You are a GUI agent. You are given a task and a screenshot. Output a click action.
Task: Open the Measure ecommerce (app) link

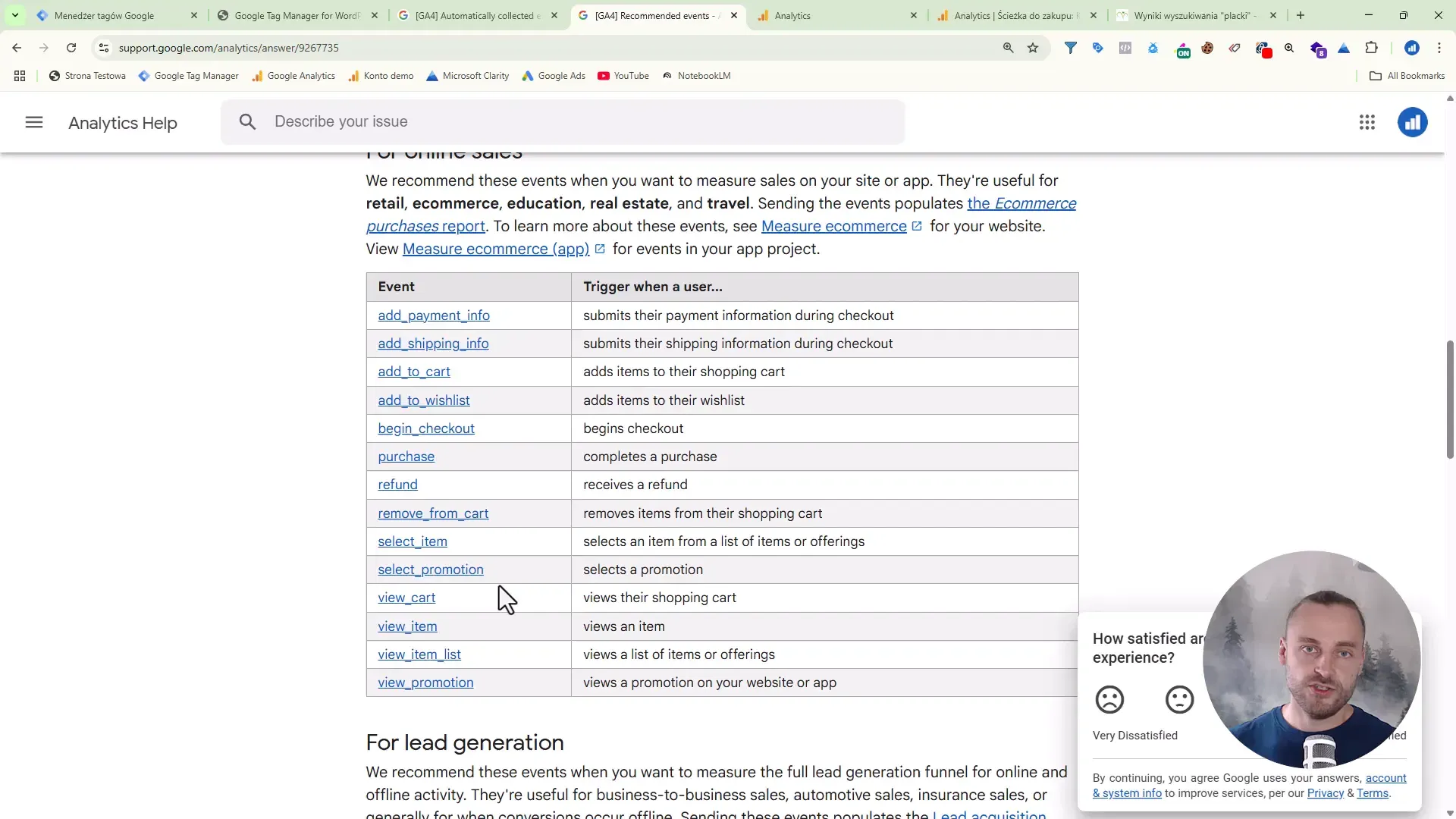tap(496, 249)
